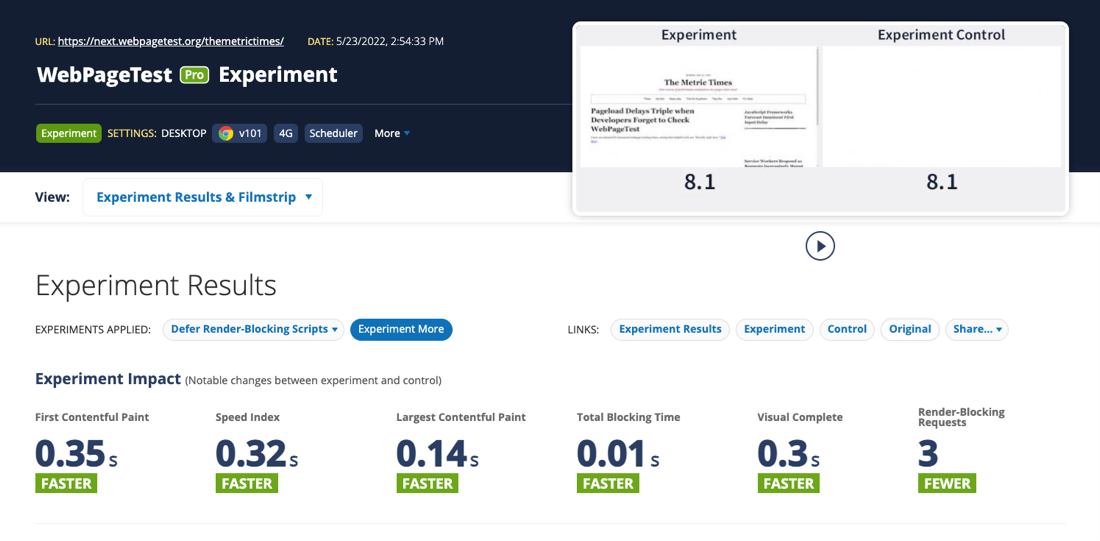Click the FASTER label under First Contentful Paint

pos(66,483)
